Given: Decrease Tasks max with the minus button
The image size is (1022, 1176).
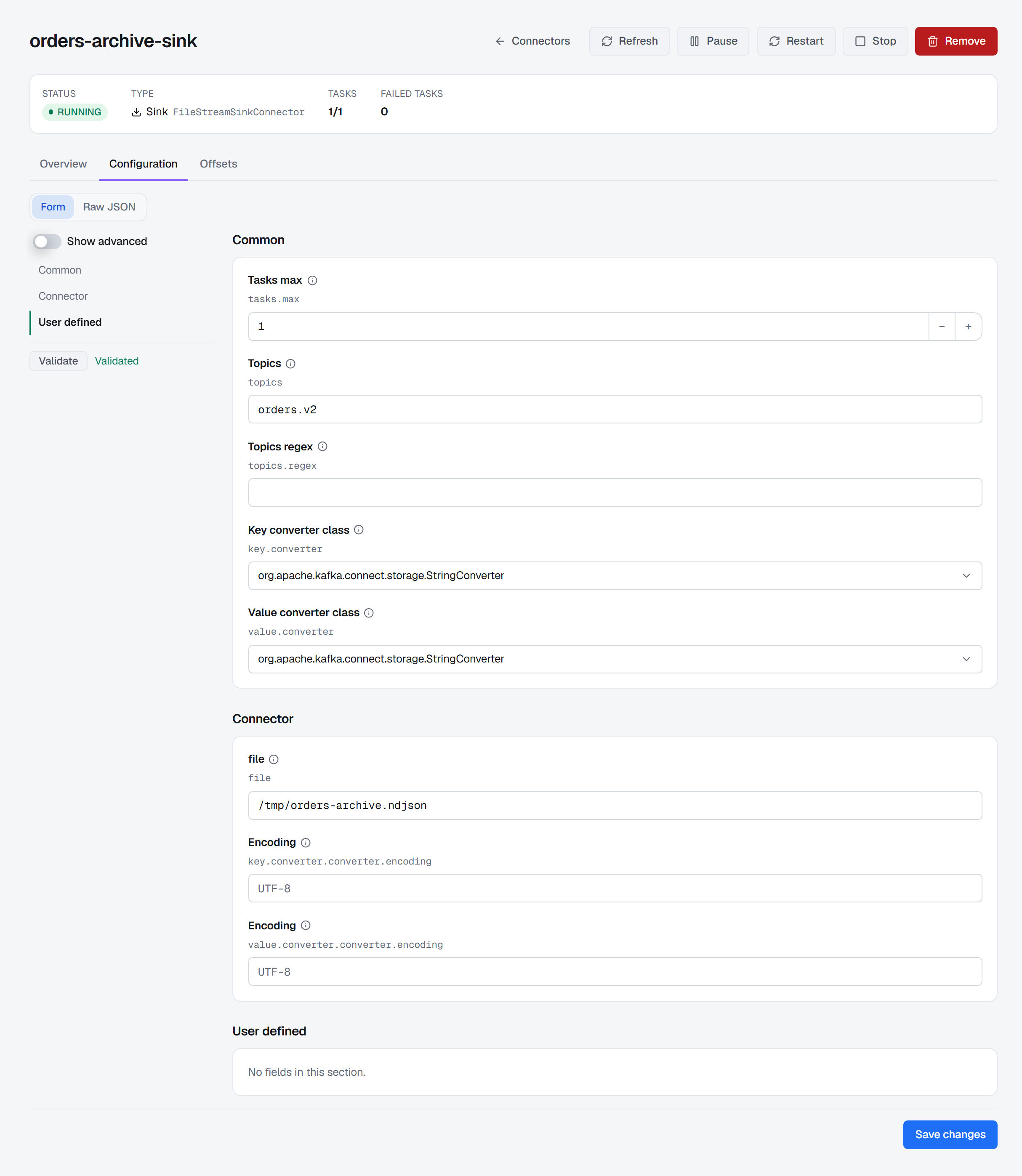Looking at the screenshot, I should tap(942, 327).
